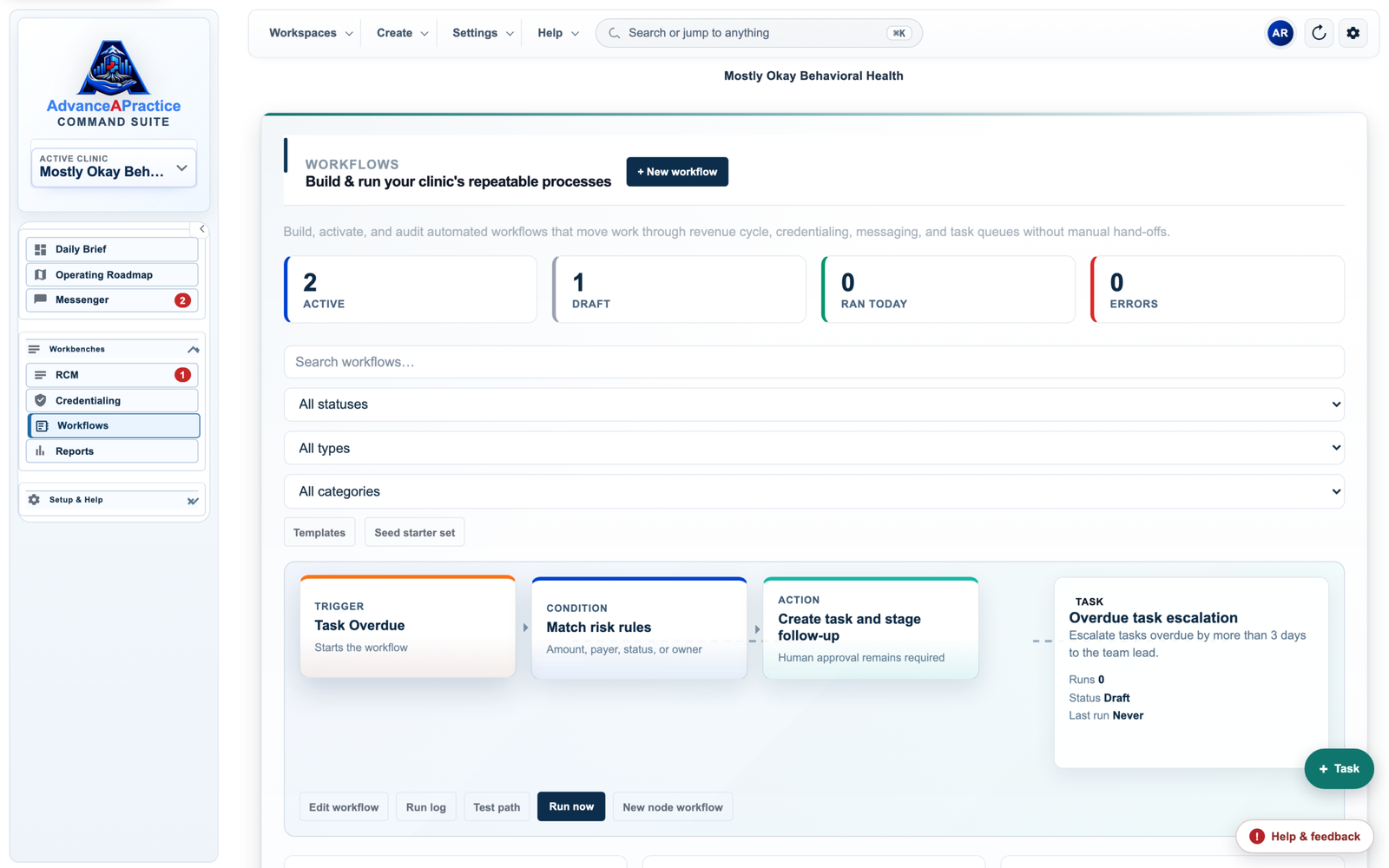Screen dimensions: 1389x868
Task: Open the Help menu
Action: click(x=557, y=33)
